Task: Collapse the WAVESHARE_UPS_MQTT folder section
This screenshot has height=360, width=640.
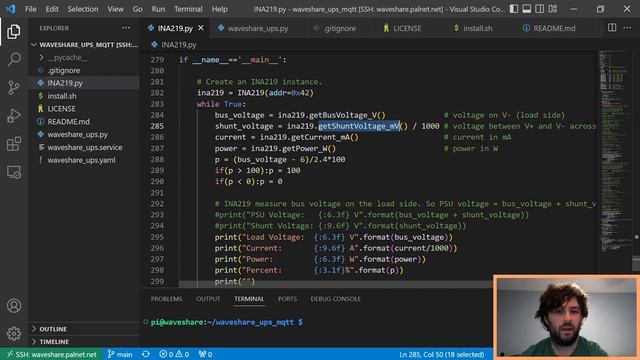Action: 84,44
